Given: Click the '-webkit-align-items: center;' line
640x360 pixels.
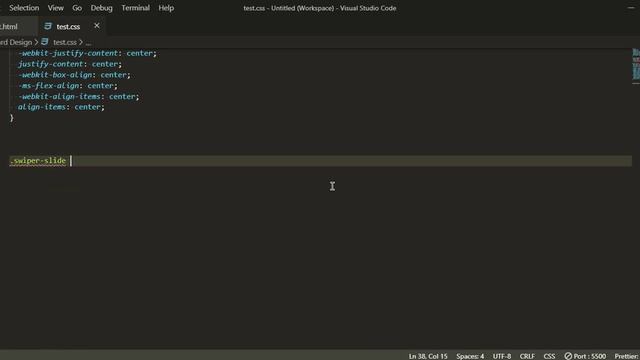Looking at the screenshot, I should (79, 96).
